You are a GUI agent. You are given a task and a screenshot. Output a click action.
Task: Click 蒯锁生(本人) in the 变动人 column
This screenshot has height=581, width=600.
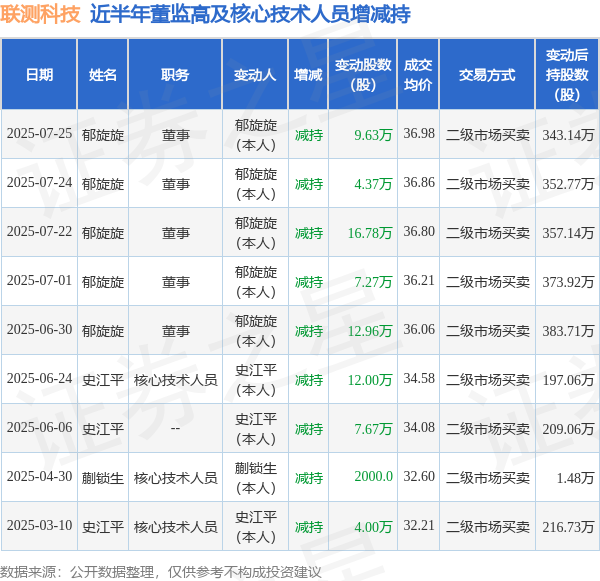[256, 478]
